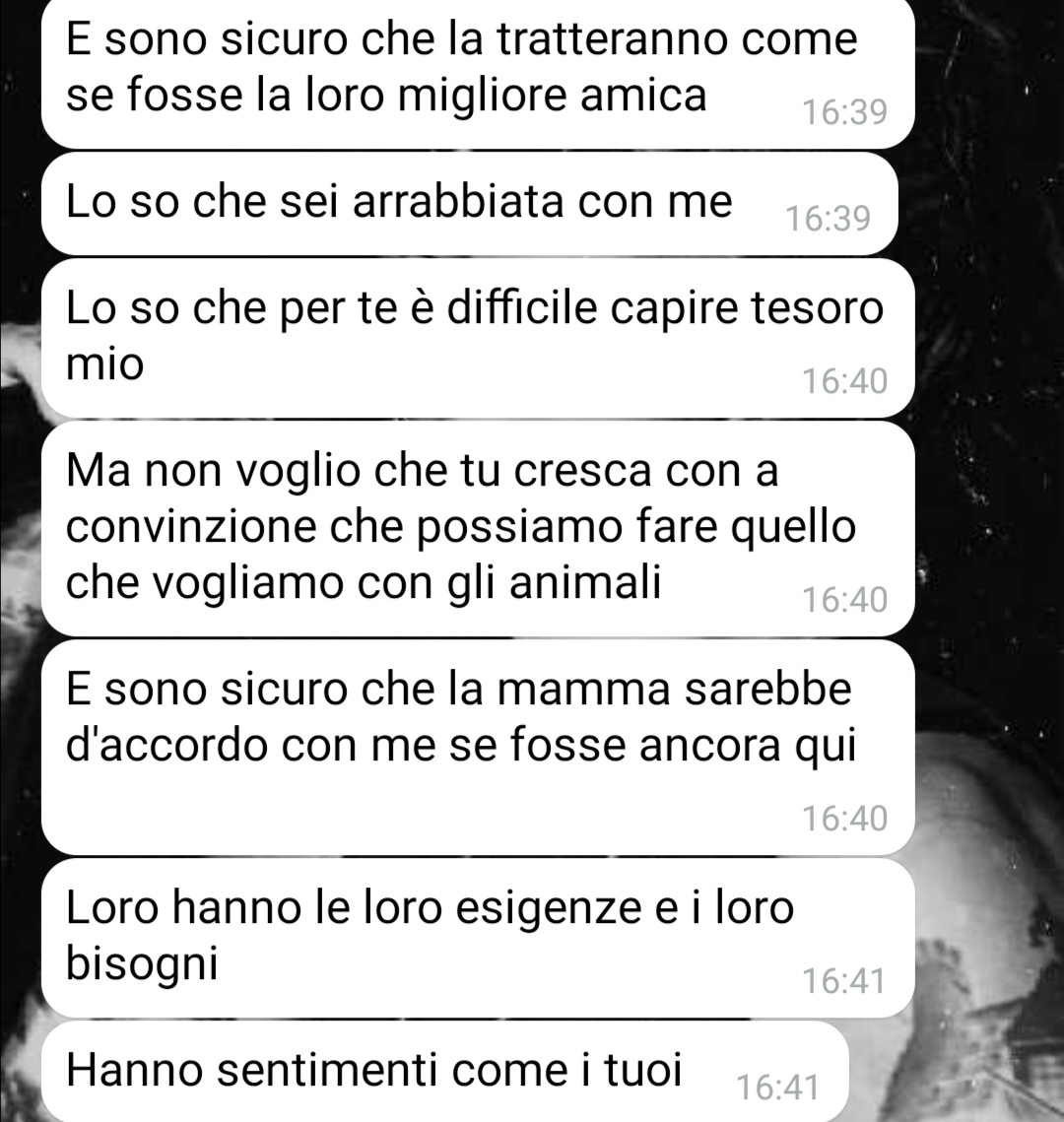The height and width of the screenshot is (1122, 1064).
Task: Select message 'Loro hanno le loro esigenze'
Action: 478,938
